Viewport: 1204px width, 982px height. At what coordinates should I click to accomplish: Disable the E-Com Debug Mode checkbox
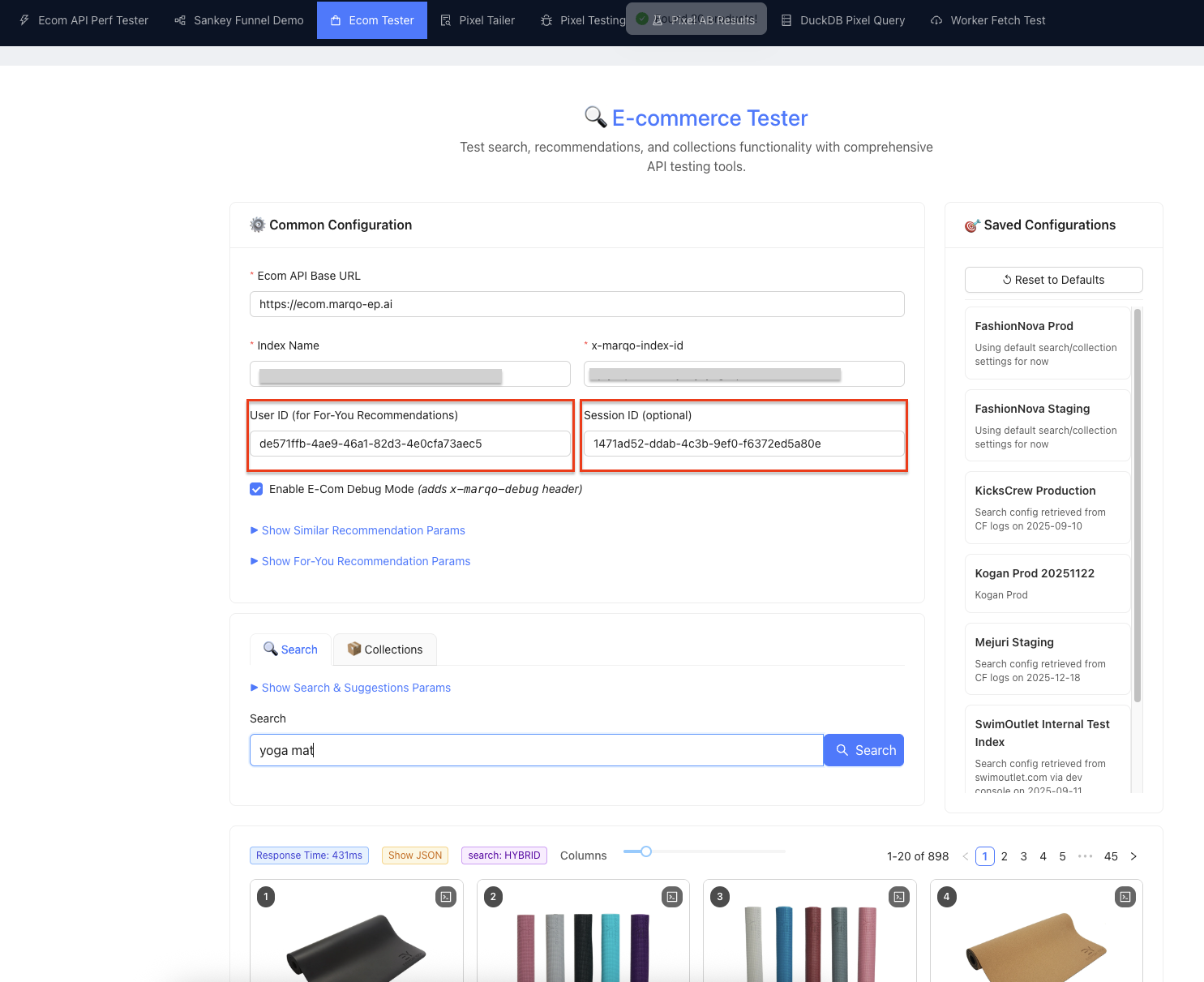tap(256, 489)
